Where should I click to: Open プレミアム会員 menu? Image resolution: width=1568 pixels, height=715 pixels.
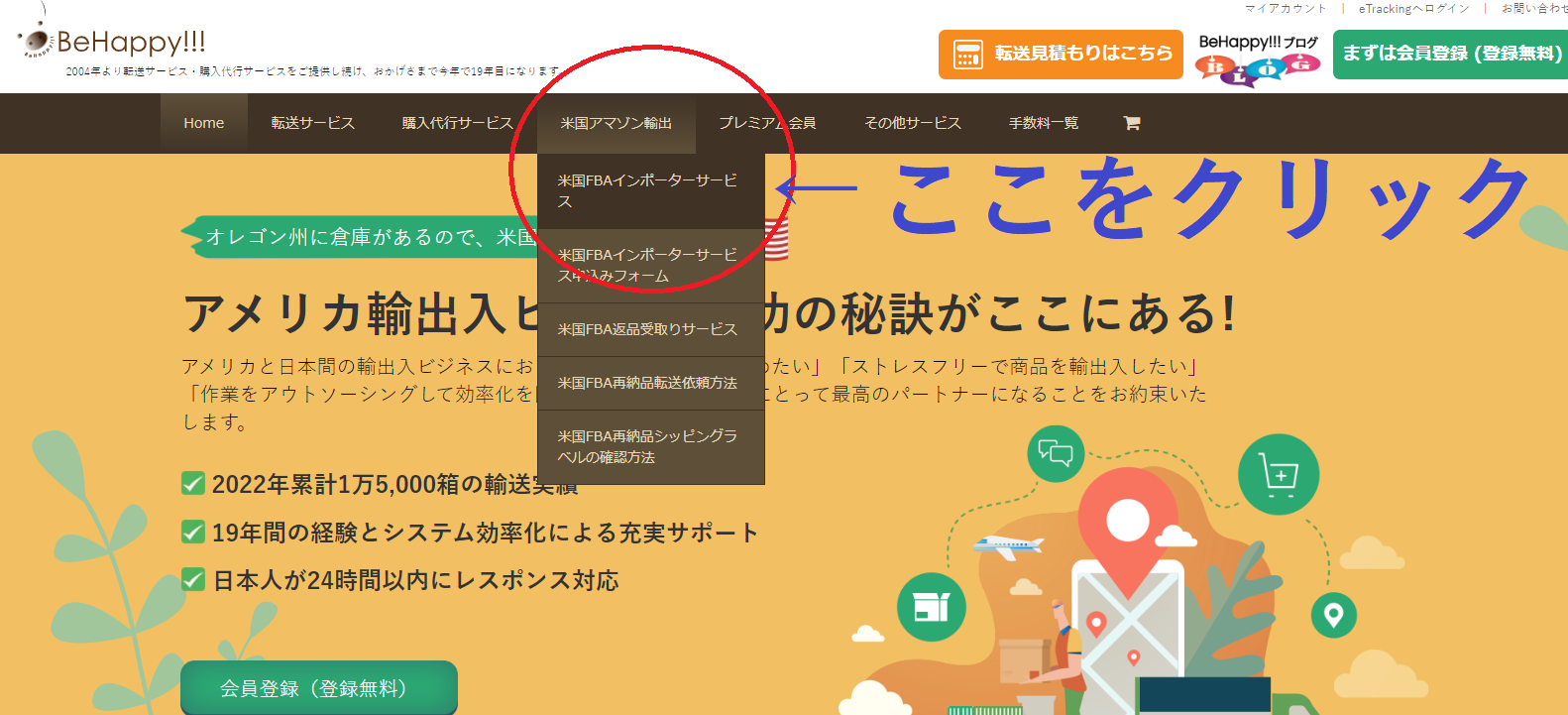(768, 123)
